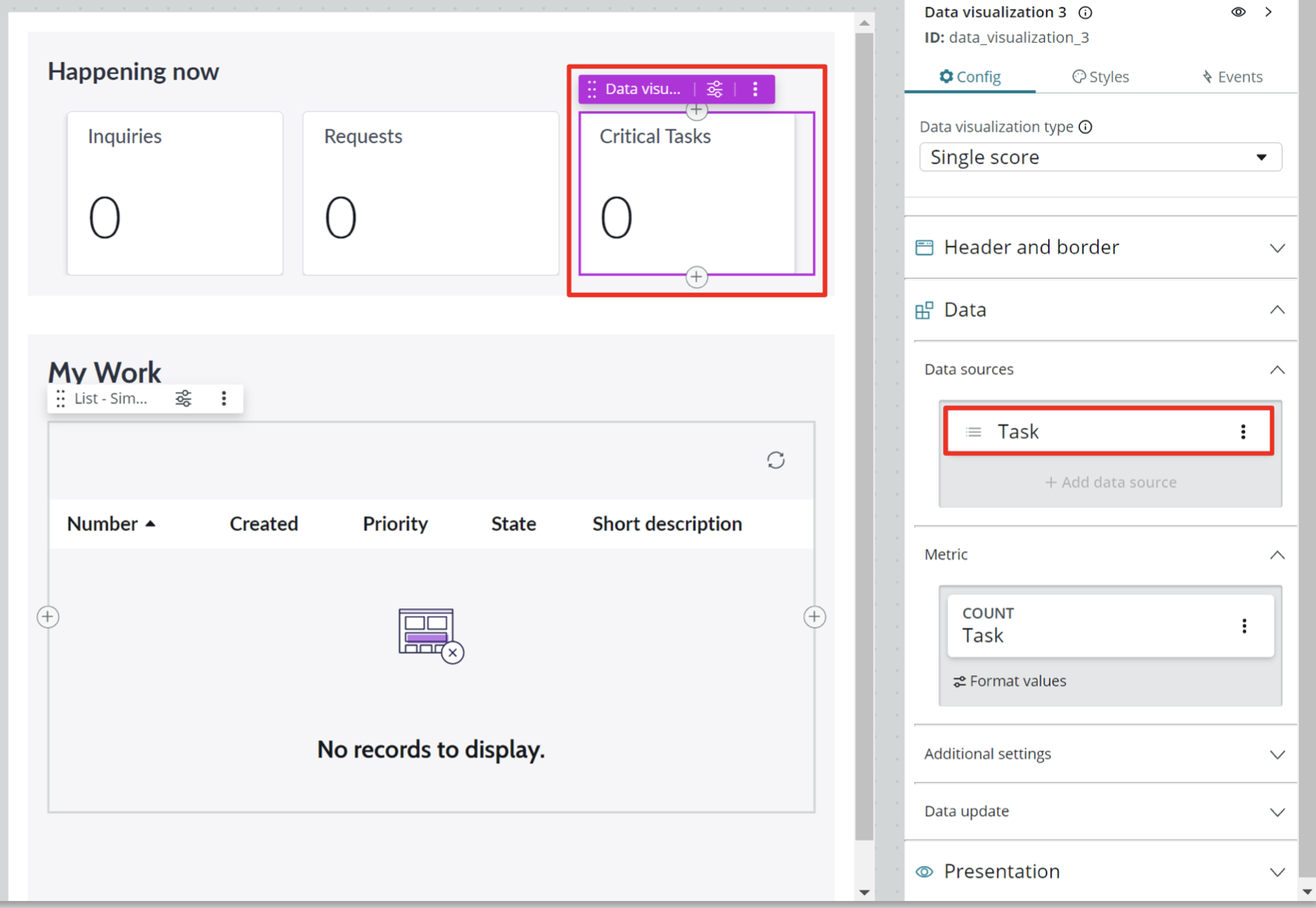Click right arrow collapse panel icon

[1268, 12]
